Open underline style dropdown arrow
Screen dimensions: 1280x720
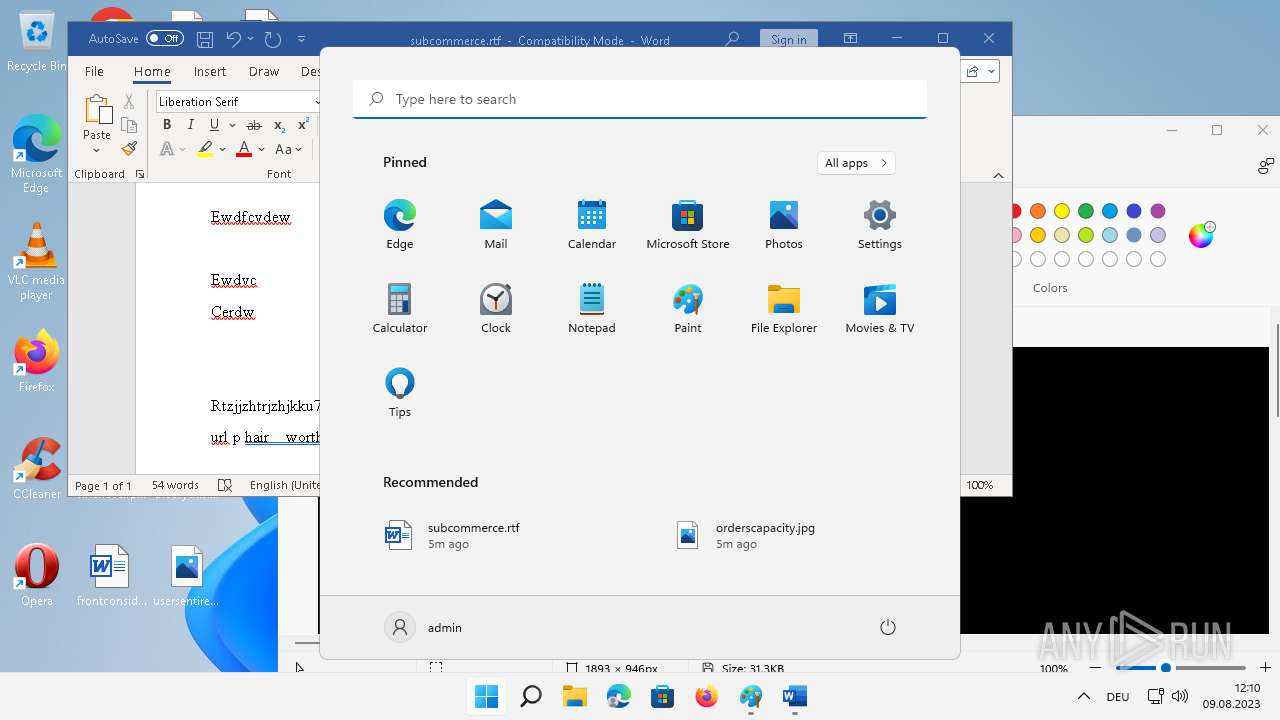click(x=232, y=125)
